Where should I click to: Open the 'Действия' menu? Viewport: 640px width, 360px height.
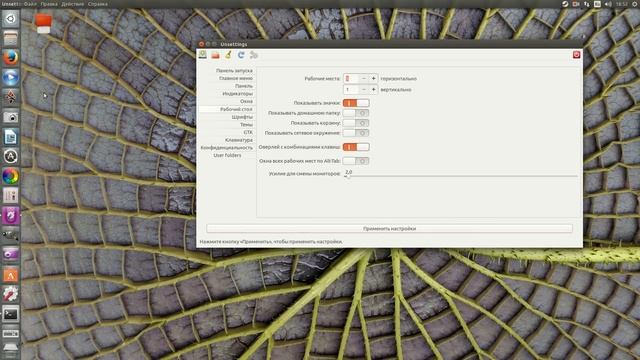(73, 4)
